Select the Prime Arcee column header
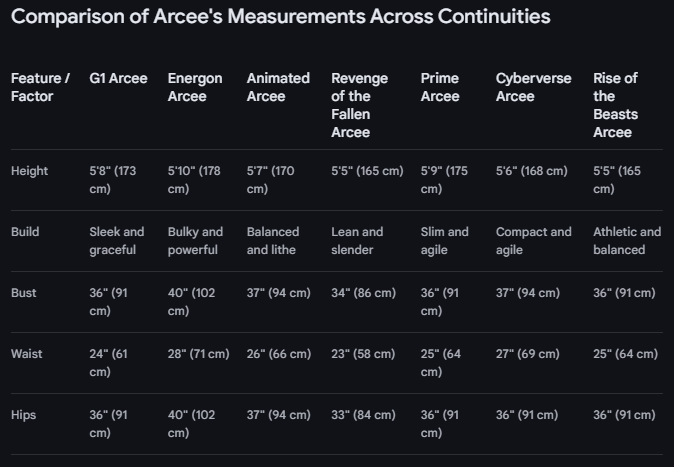 (x=440, y=87)
